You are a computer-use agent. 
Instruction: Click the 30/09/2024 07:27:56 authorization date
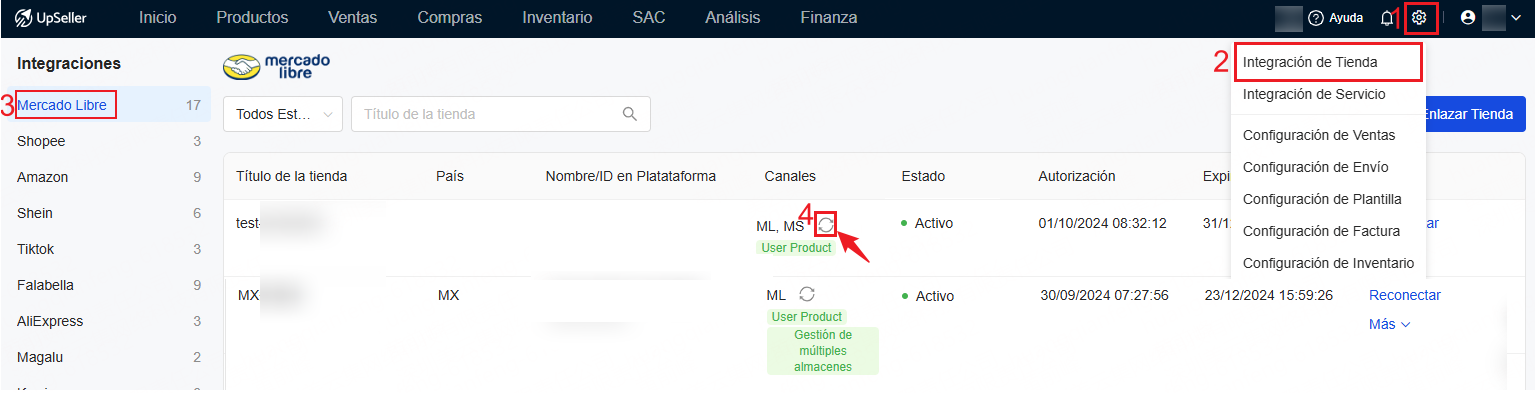tap(1104, 295)
